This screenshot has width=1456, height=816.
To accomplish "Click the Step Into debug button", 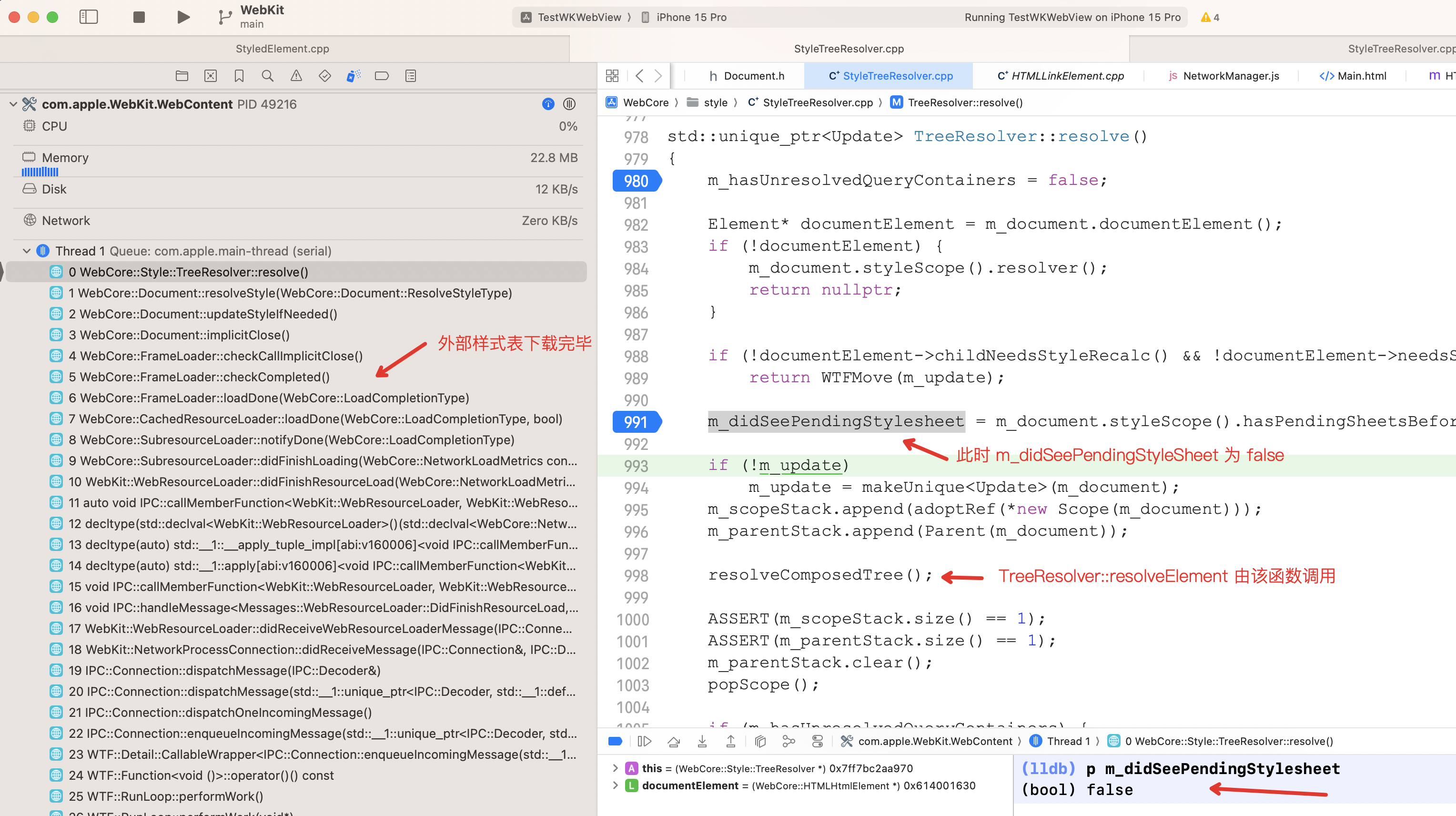I will coord(702,741).
